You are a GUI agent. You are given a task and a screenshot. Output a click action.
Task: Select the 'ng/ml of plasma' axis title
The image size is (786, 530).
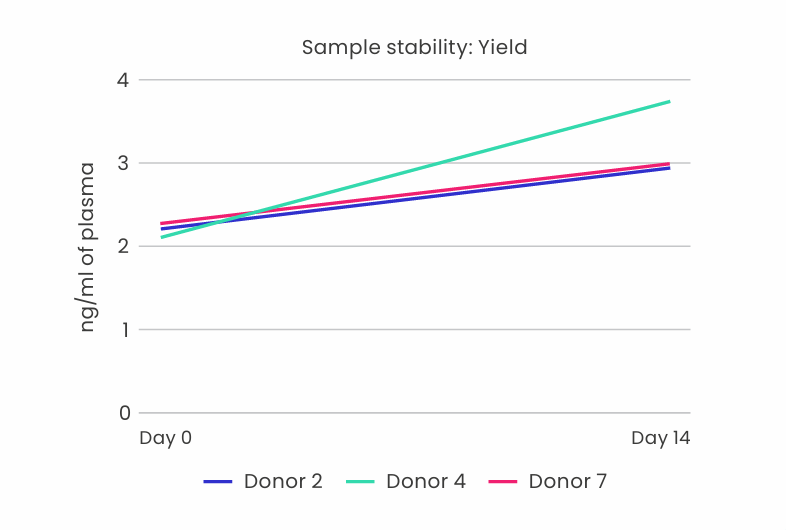[x=88, y=246]
